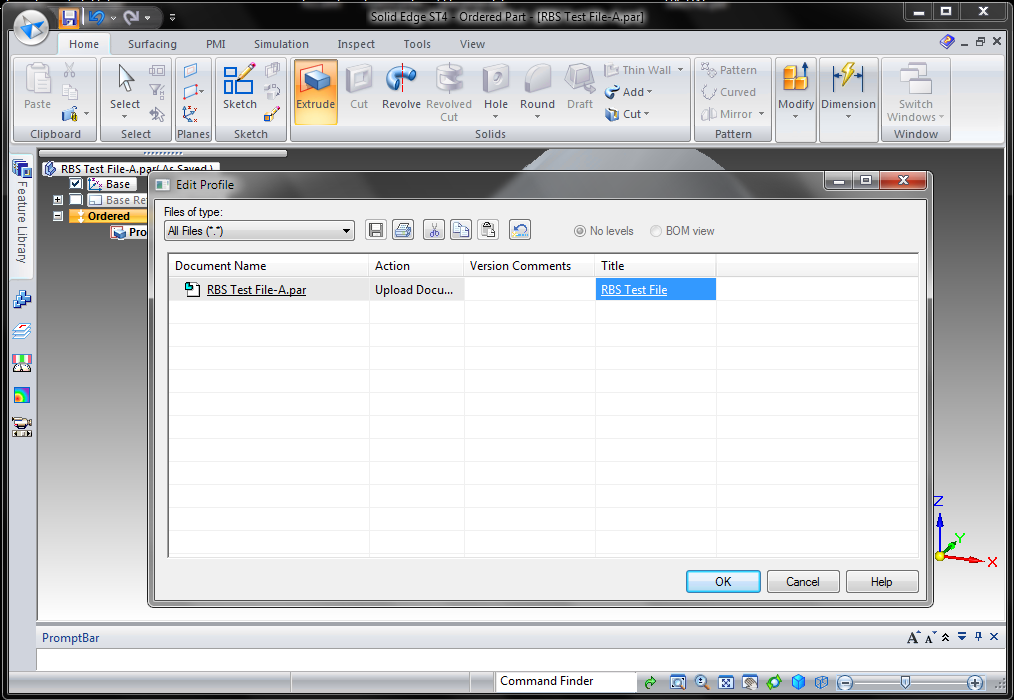
Task: Expand the Base Reference Planes tree node
Action: pyautogui.click(x=58, y=200)
